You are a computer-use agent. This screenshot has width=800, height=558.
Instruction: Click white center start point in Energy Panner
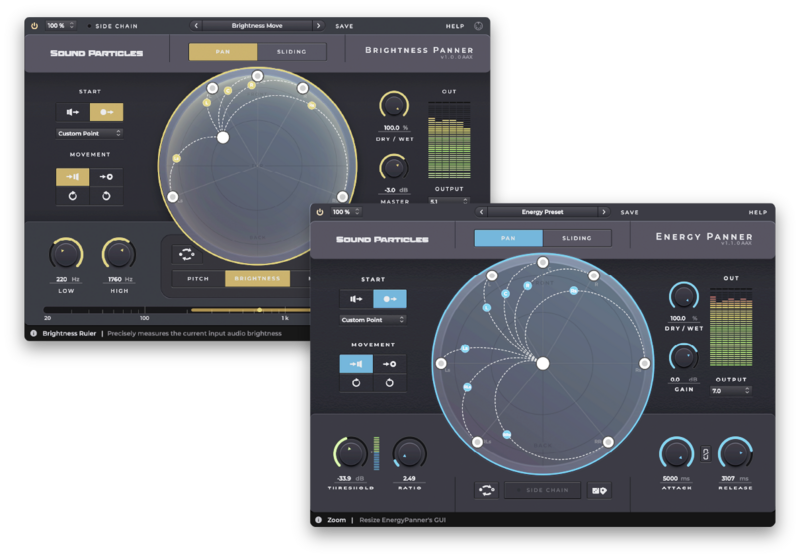click(543, 363)
